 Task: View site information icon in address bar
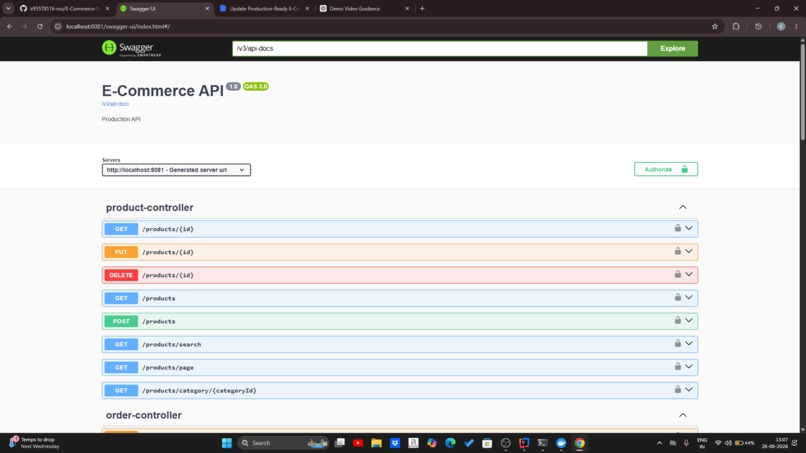point(58,26)
